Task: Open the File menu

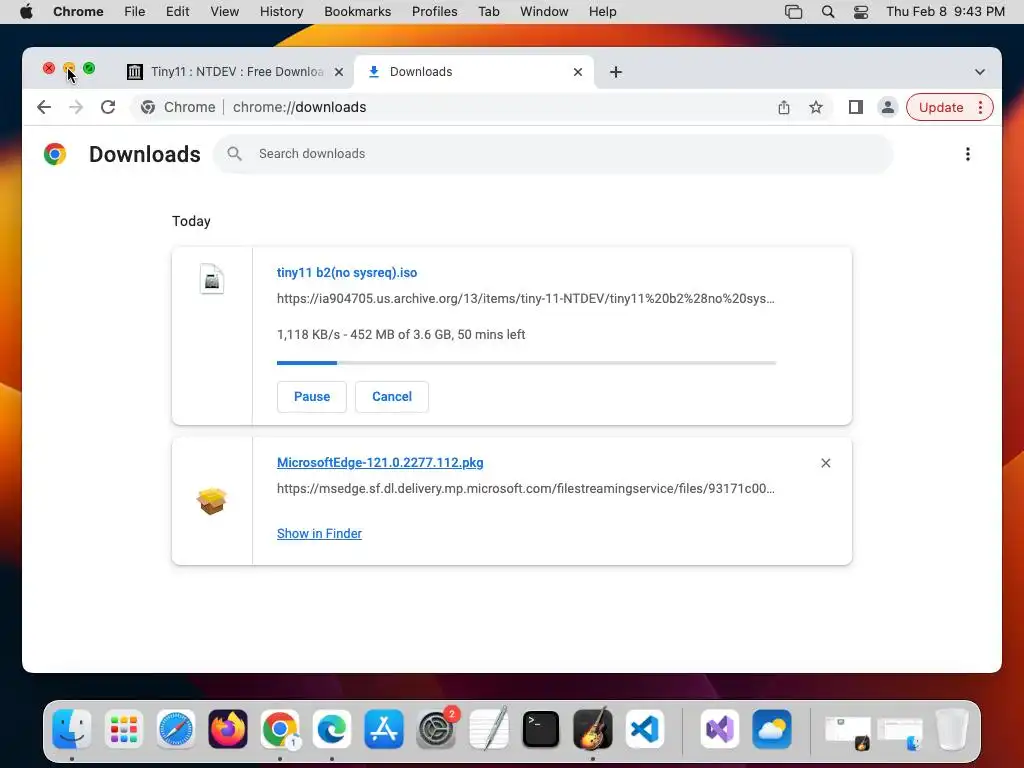Action: click(x=135, y=12)
